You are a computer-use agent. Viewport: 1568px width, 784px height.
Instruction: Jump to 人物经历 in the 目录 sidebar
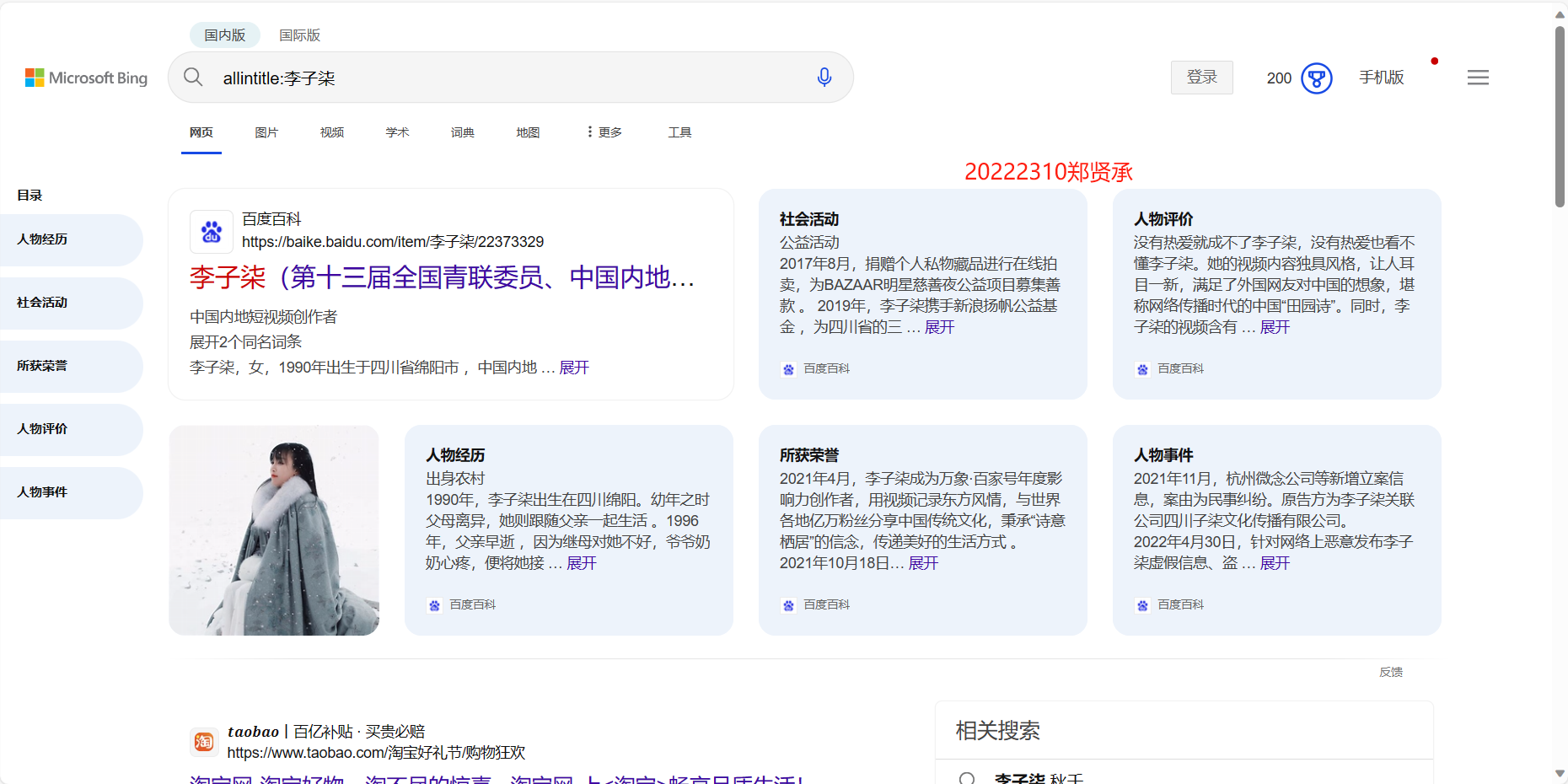point(71,239)
